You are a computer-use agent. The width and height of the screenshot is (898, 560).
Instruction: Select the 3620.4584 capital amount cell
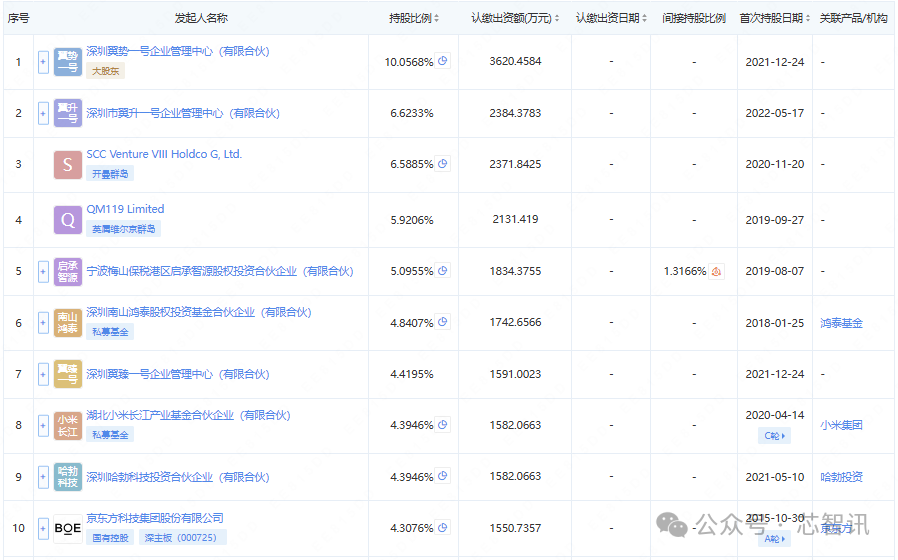[515, 61]
